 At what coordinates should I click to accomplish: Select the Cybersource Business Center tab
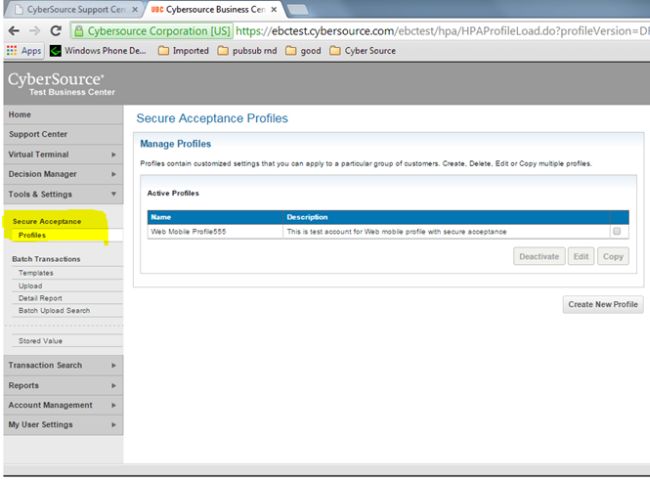click(213, 10)
